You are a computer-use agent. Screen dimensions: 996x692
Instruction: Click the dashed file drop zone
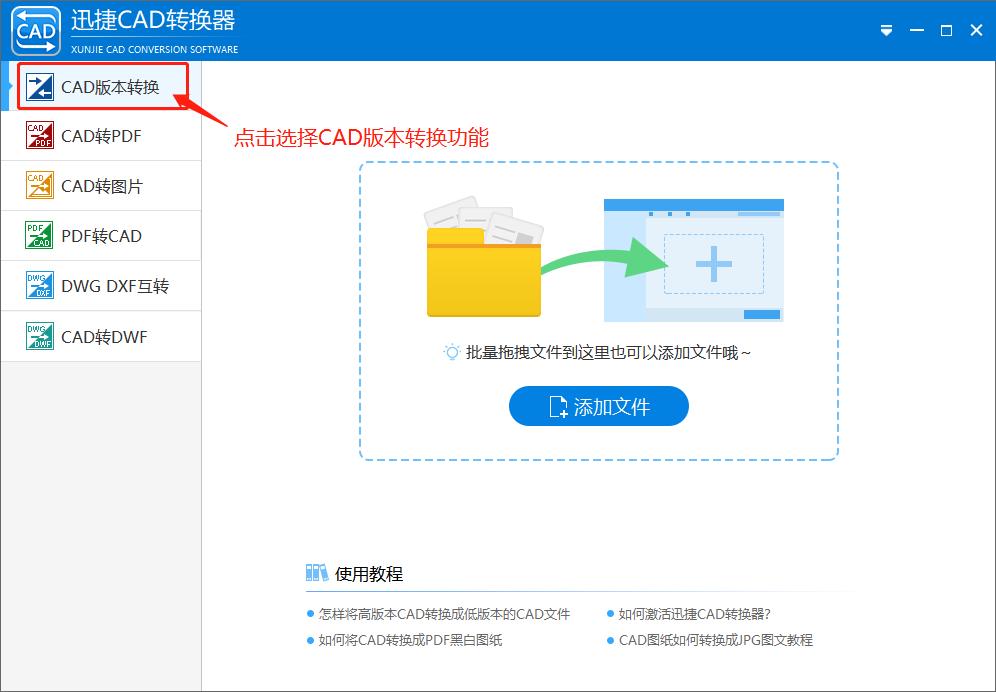click(598, 310)
